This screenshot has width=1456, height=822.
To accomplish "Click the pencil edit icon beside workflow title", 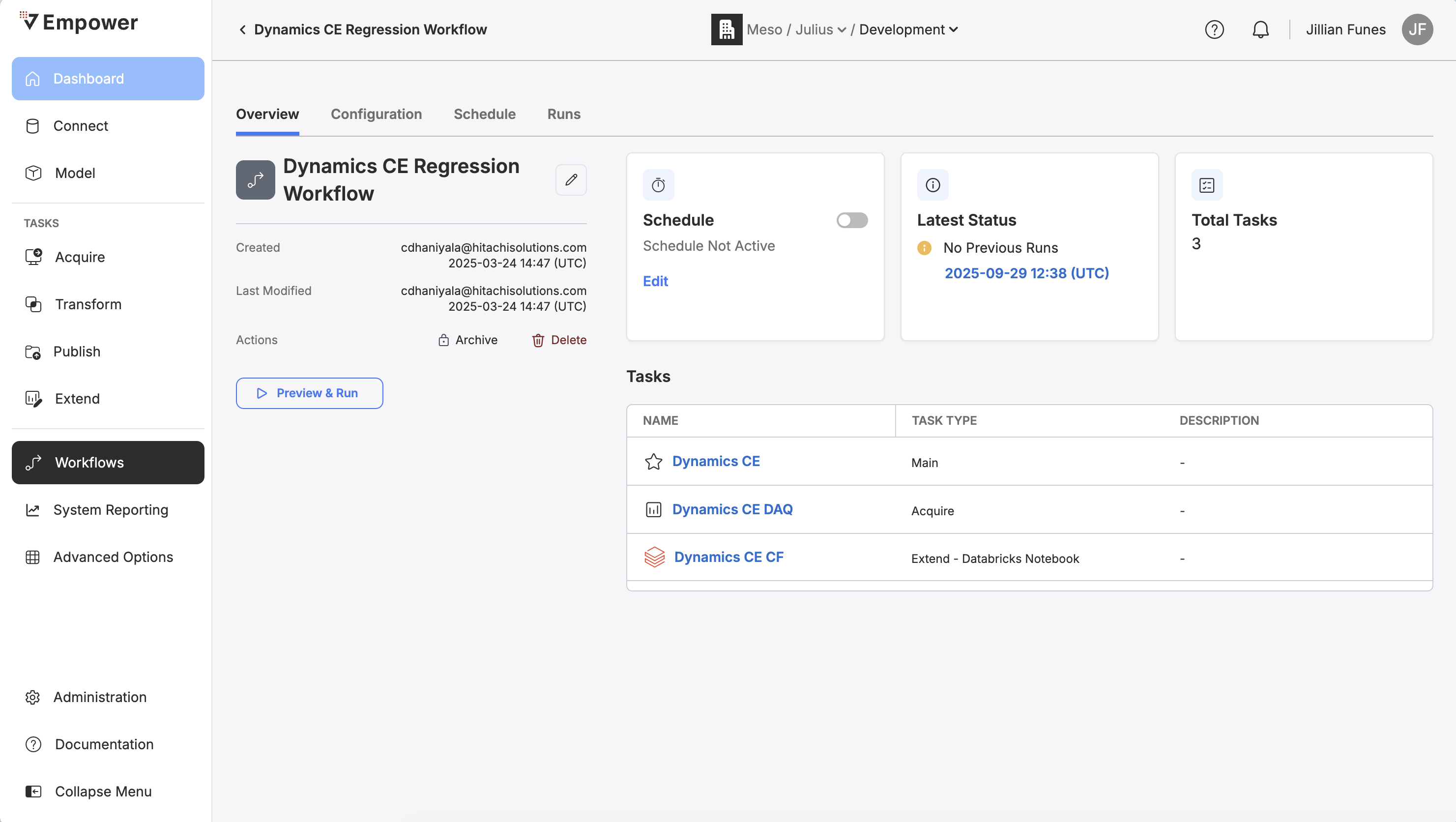I will click(571, 180).
